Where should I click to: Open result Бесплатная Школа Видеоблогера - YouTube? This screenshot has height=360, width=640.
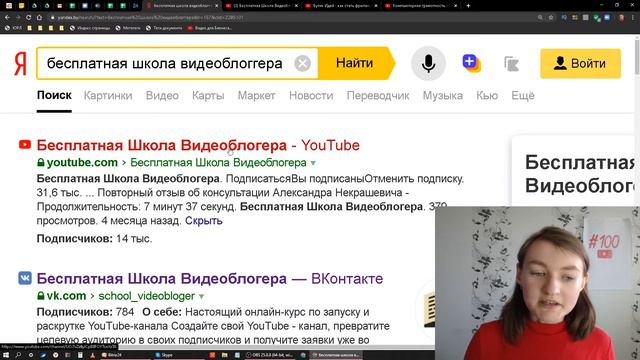[198, 145]
